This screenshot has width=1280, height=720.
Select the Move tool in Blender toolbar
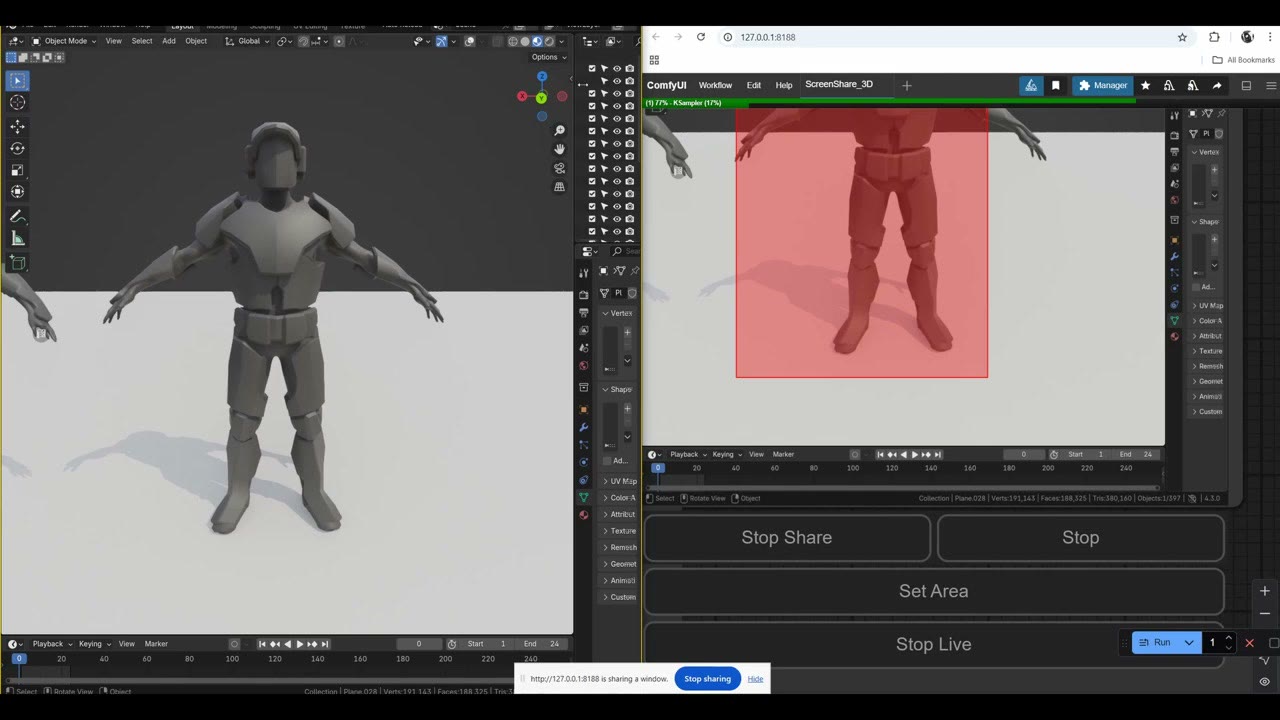pyautogui.click(x=18, y=127)
